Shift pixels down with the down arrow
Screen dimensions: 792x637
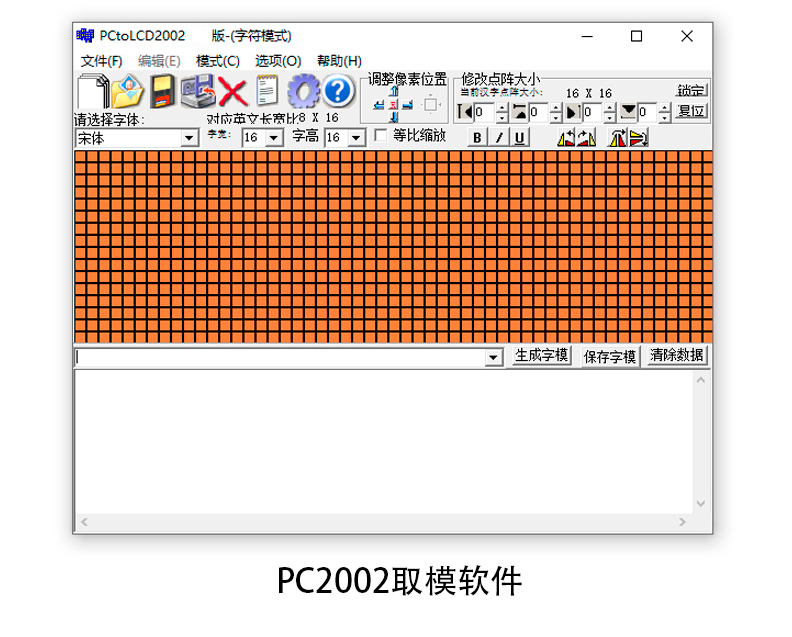click(x=394, y=117)
